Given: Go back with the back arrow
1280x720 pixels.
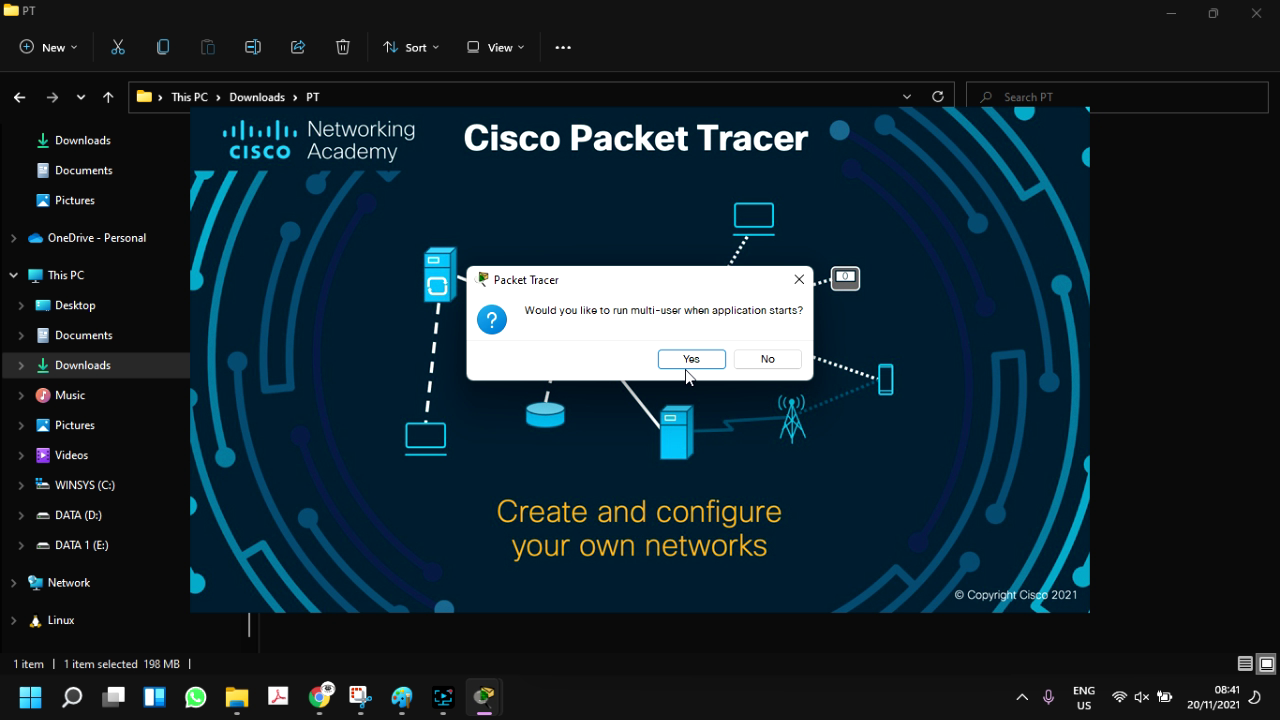Looking at the screenshot, I should pos(20,97).
